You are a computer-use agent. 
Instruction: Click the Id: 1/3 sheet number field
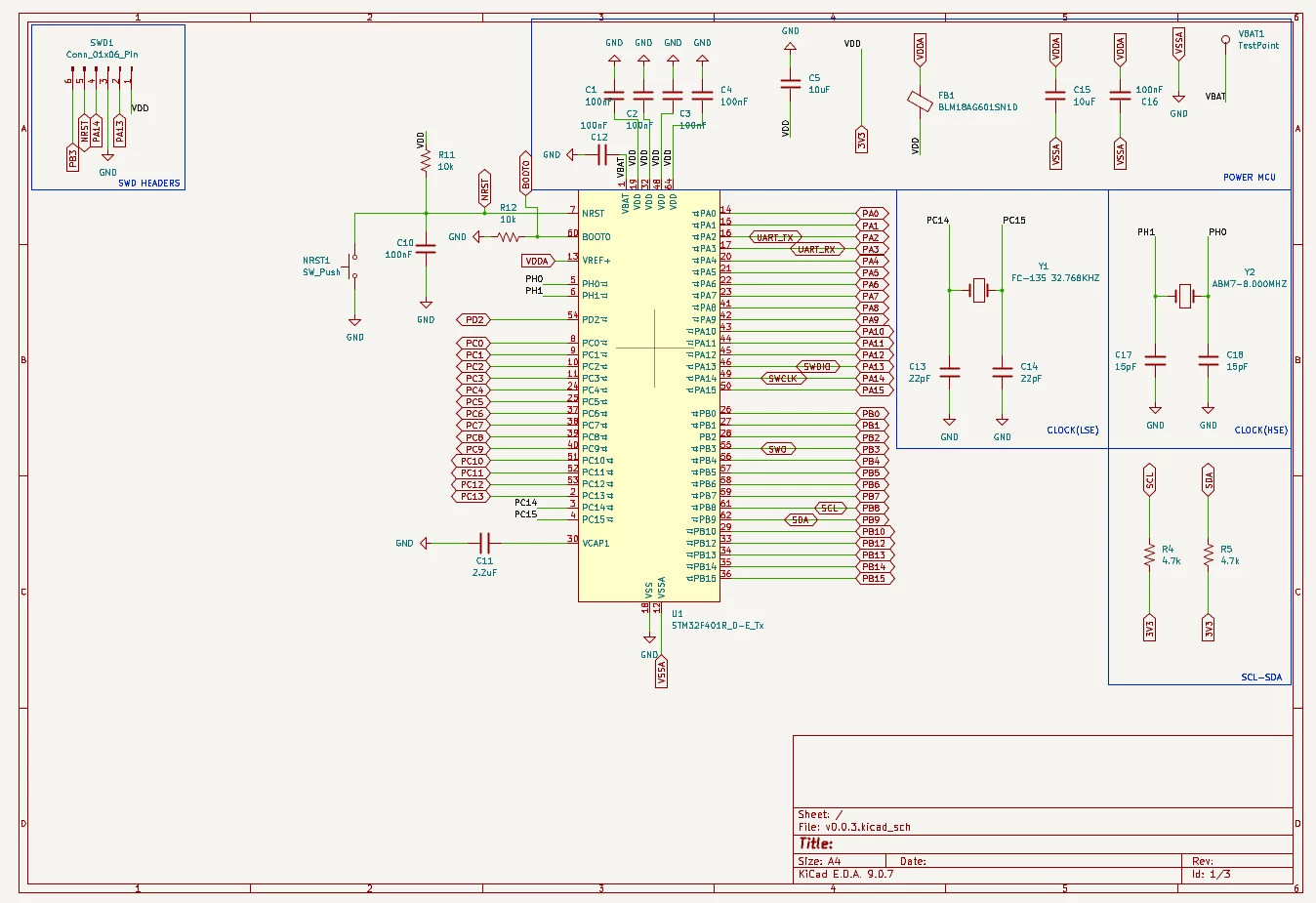point(1212,874)
